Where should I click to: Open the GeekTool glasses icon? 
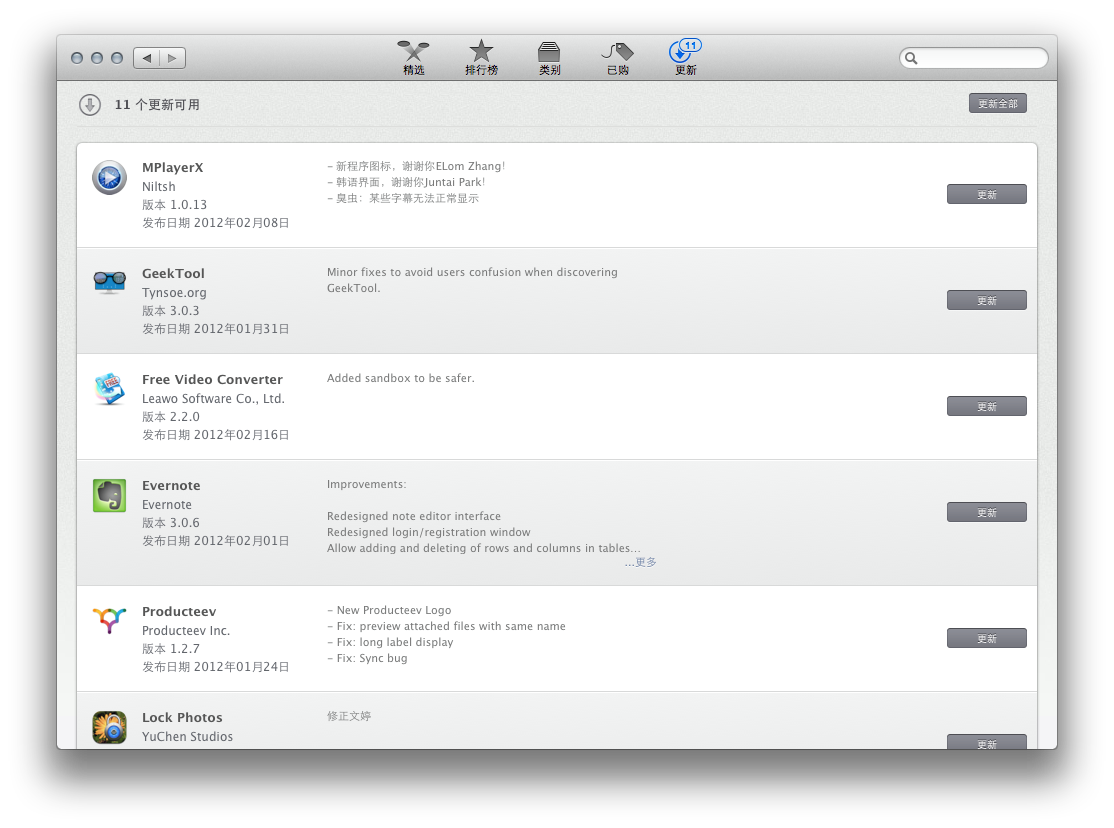(109, 282)
